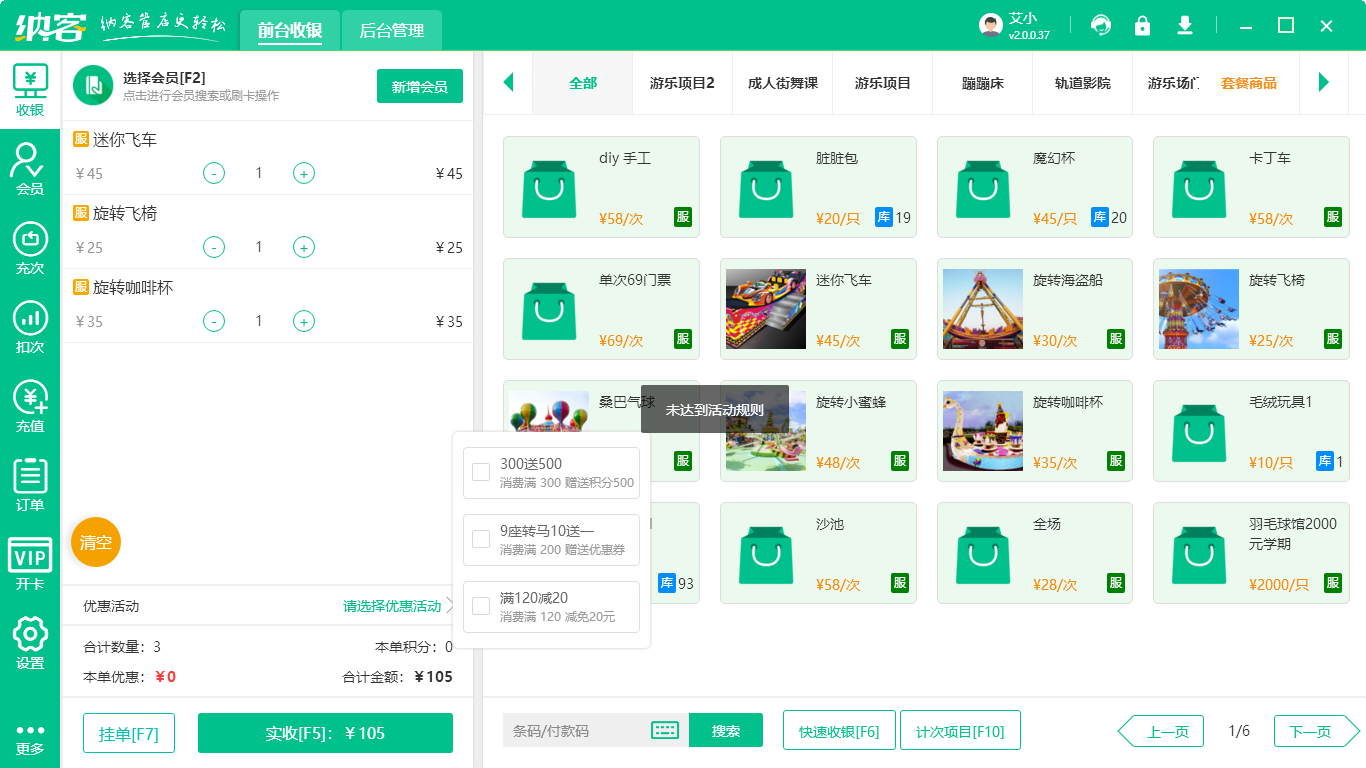Viewport: 1366px width, 768px height.
Task: Click the right arrow to see more categories
Action: pos(1325,84)
